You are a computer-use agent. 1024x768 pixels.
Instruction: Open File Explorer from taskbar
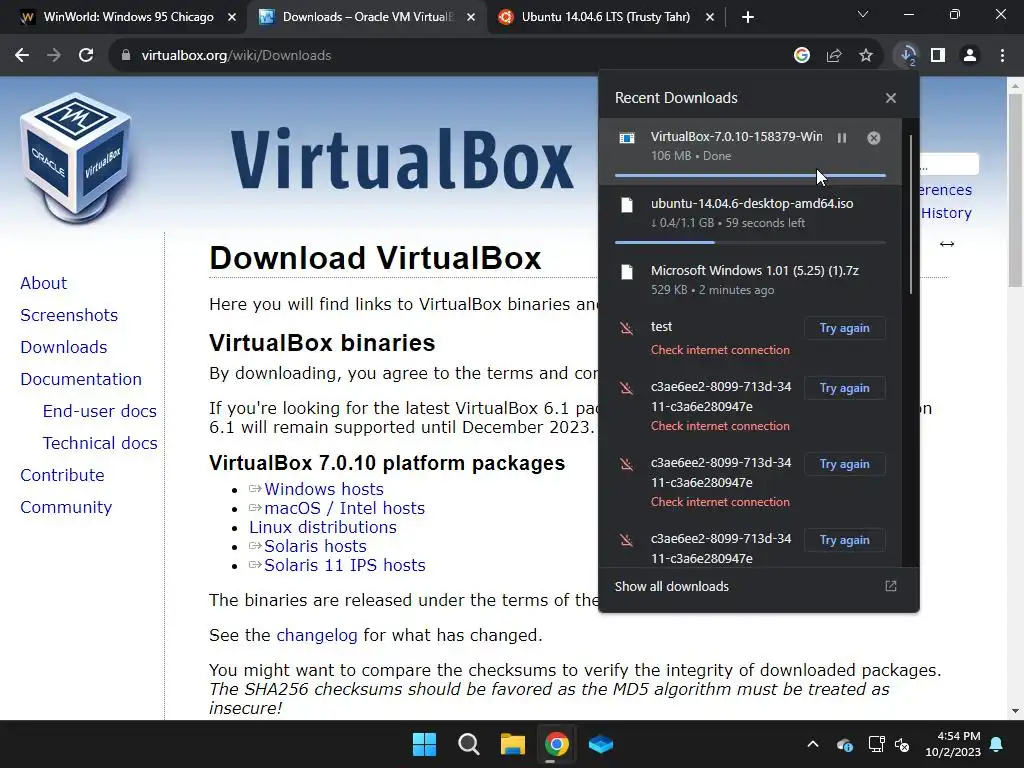point(513,744)
